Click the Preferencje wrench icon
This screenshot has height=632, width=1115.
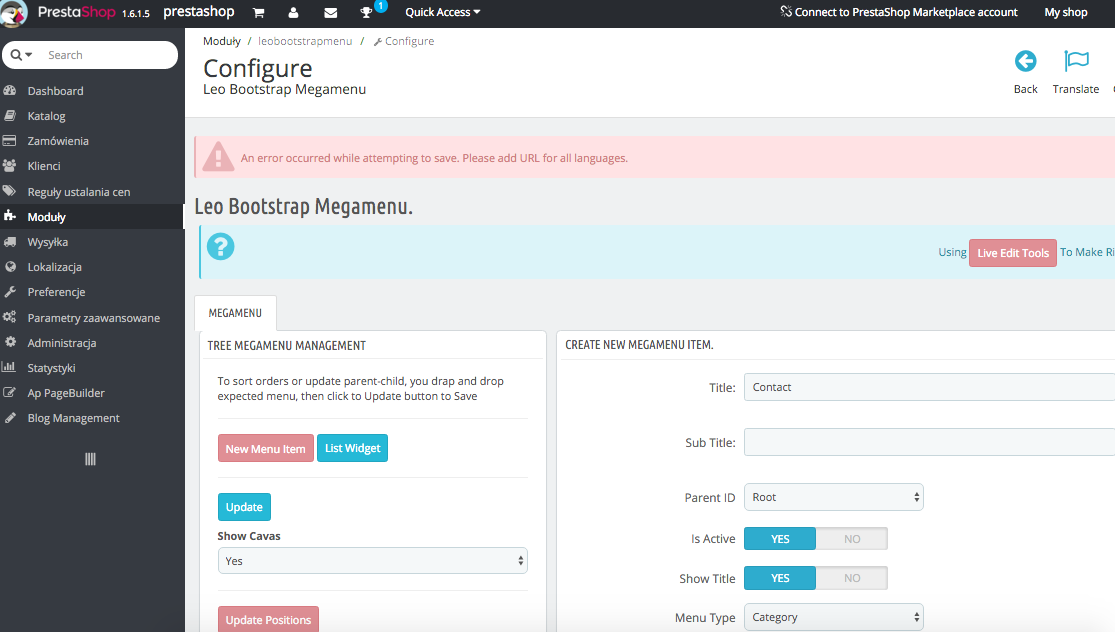(10, 291)
